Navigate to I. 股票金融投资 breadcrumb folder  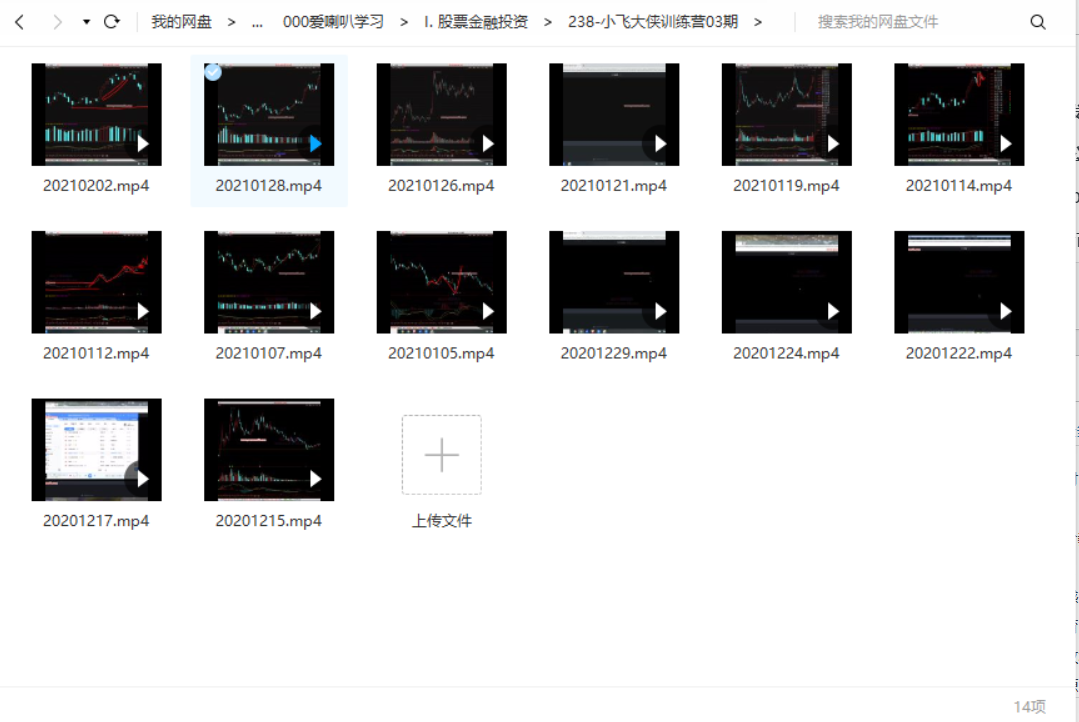point(476,22)
